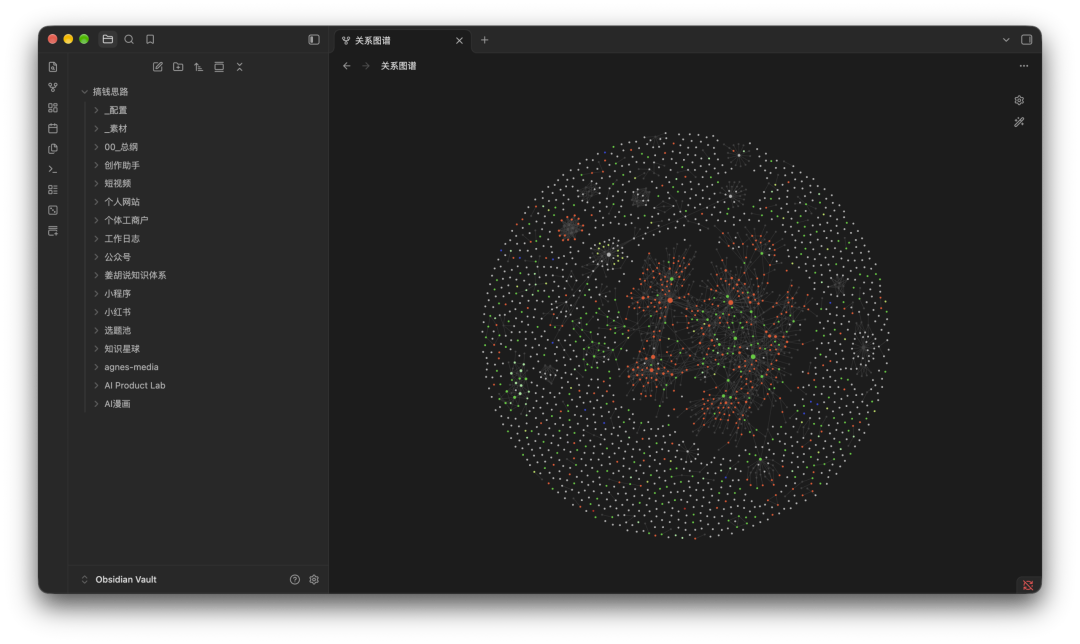Open graph view from the left ribbon

[53, 87]
